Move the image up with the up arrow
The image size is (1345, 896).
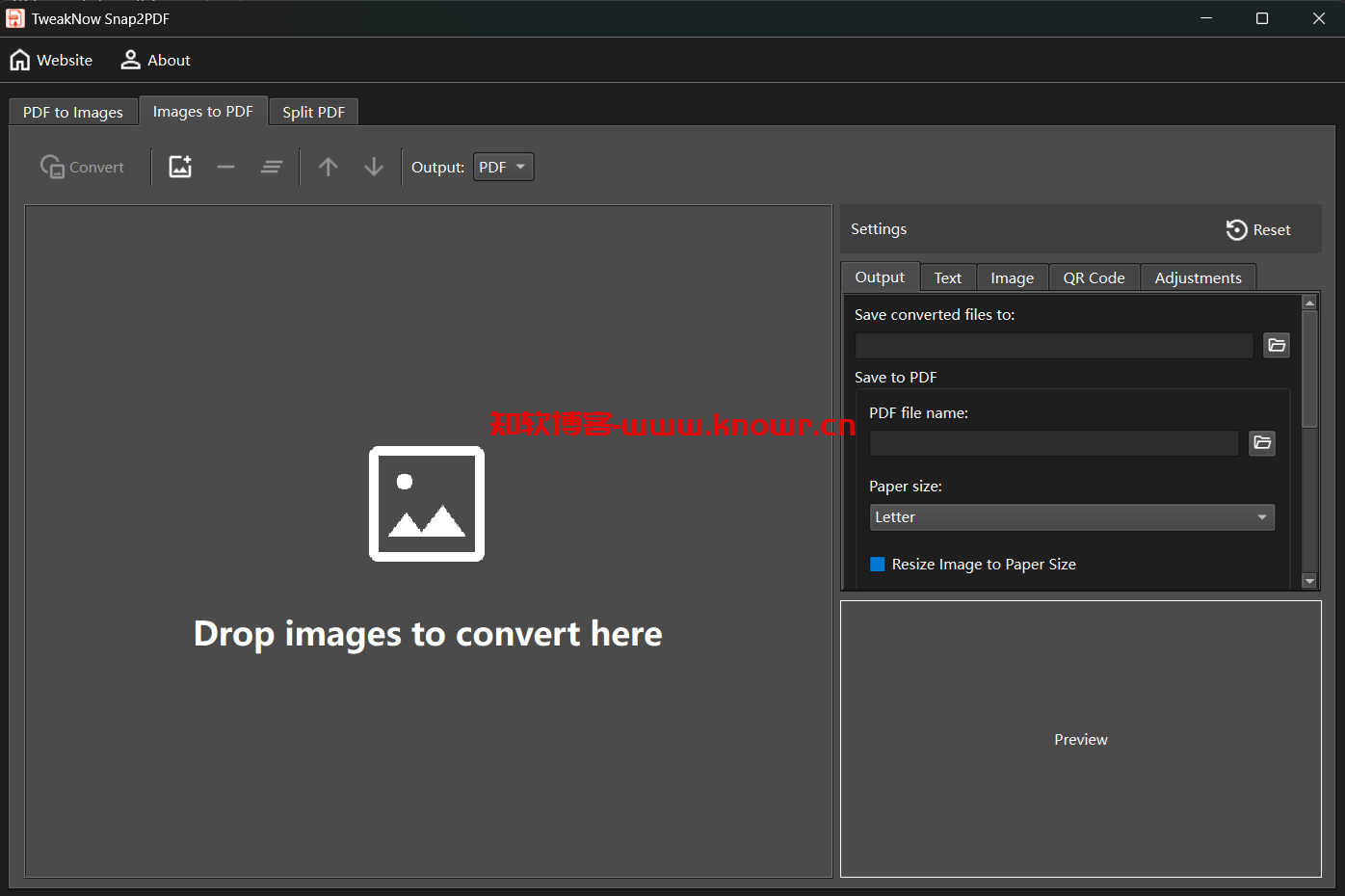(328, 167)
